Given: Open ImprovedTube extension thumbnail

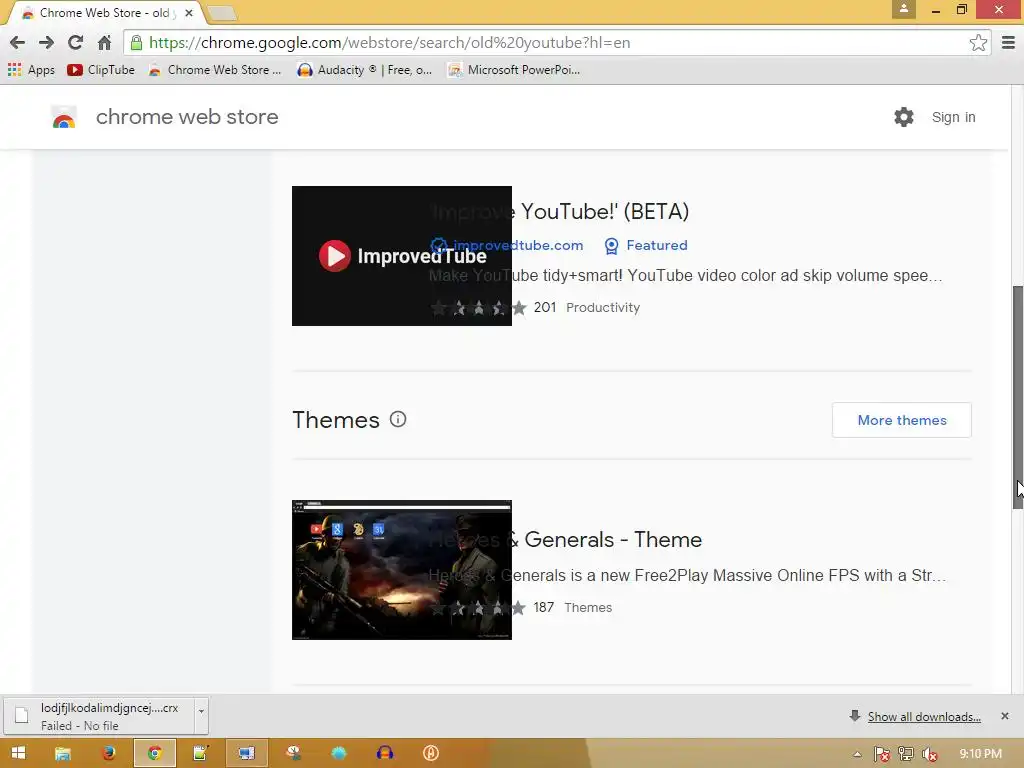Looking at the screenshot, I should pos(402,256).
